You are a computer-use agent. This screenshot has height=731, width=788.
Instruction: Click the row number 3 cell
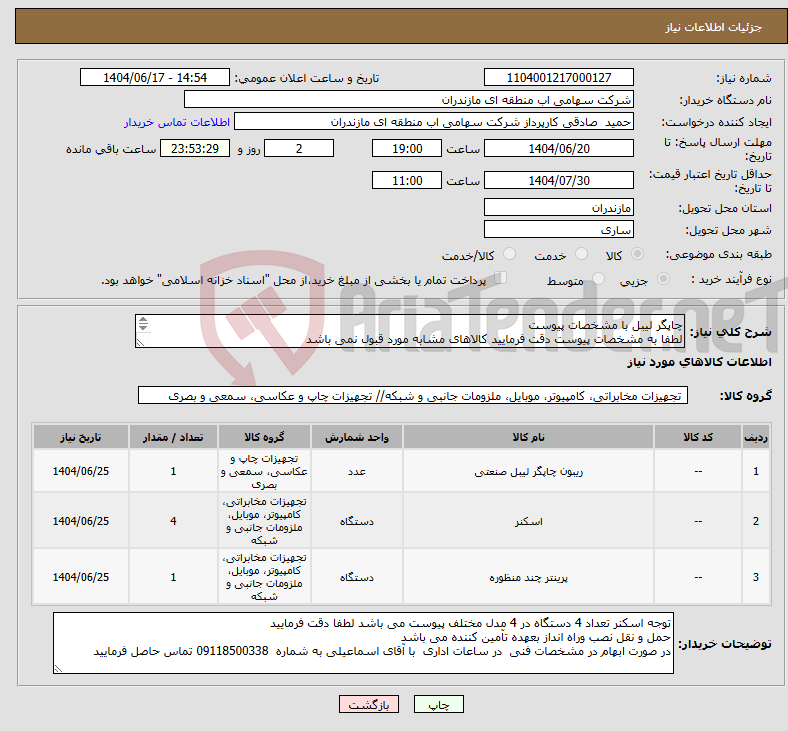755,577
